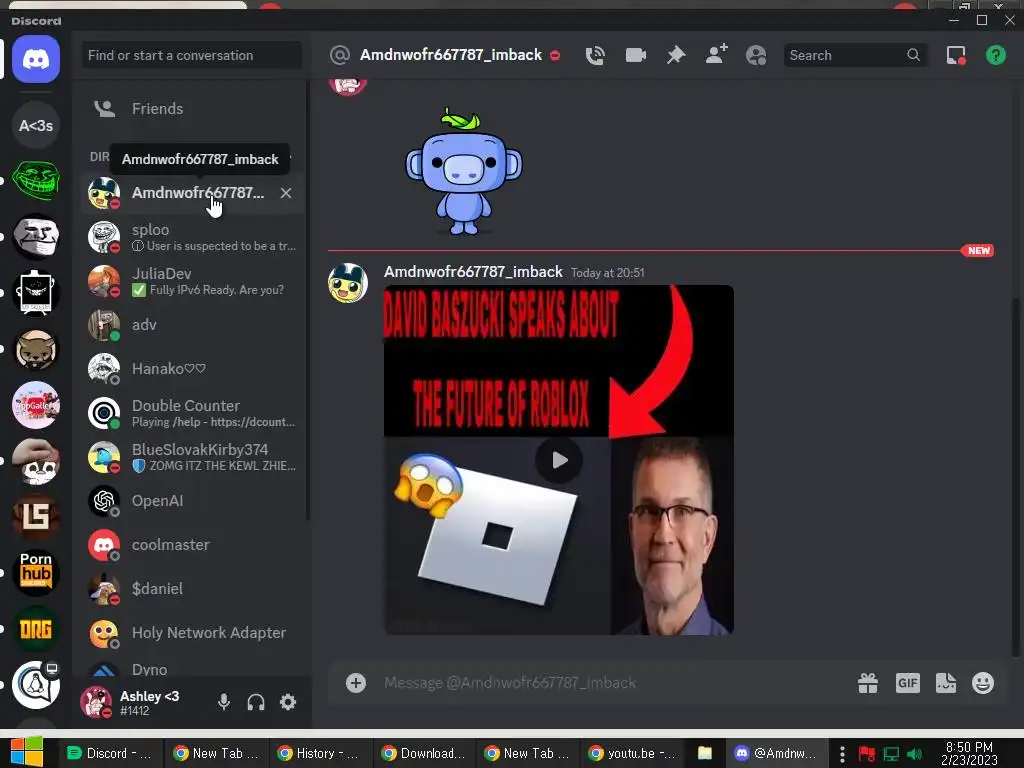
Task: Open the inbox
Action: tap(956, 56)
